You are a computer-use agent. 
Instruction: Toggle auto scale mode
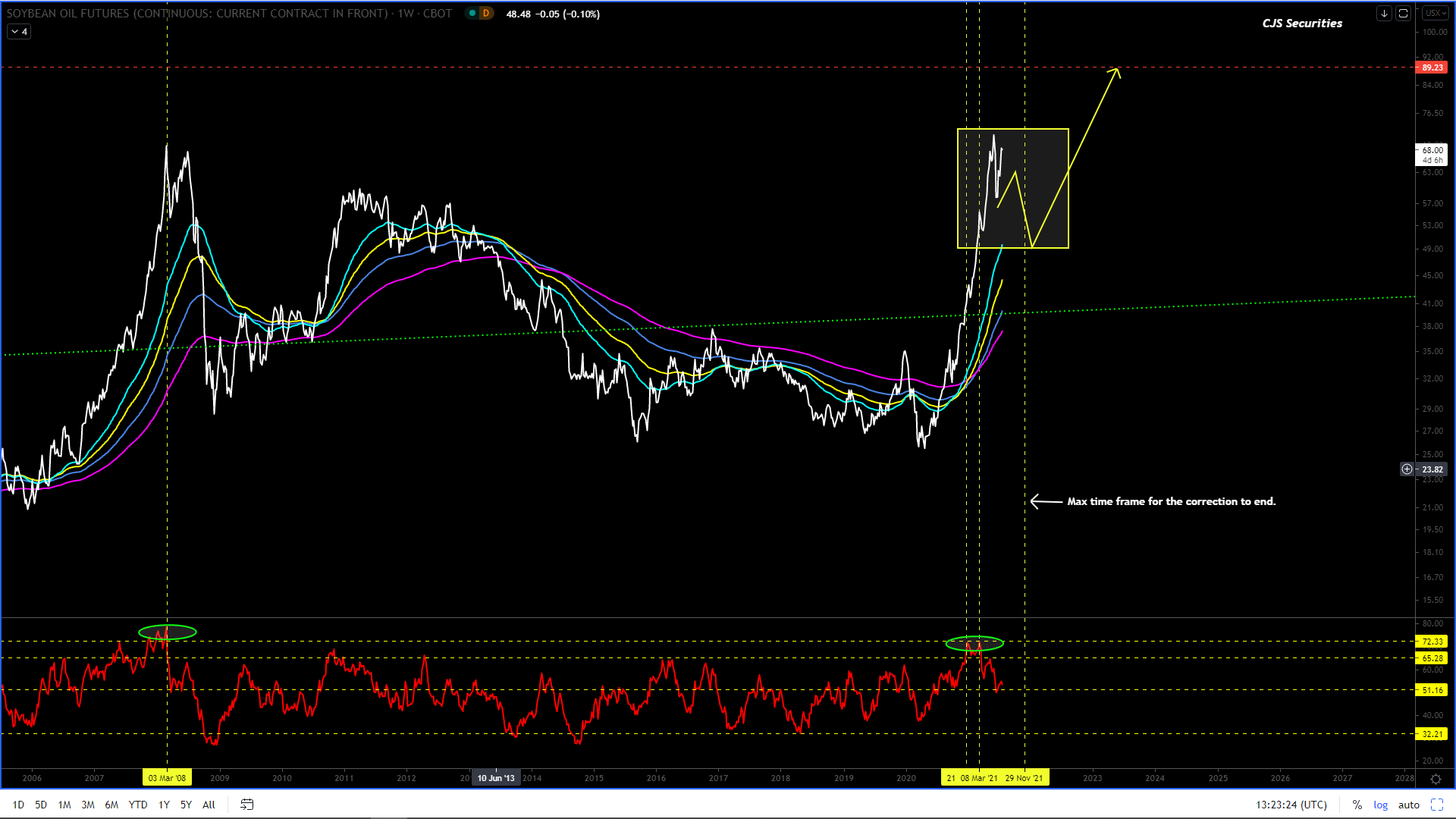tap(1408, 805)
